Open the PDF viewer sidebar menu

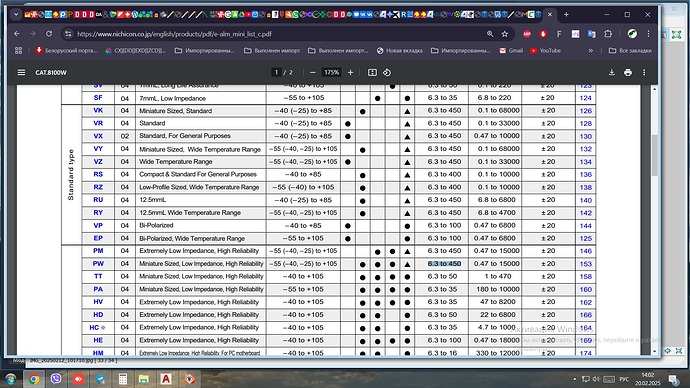(x=21, y=73)
